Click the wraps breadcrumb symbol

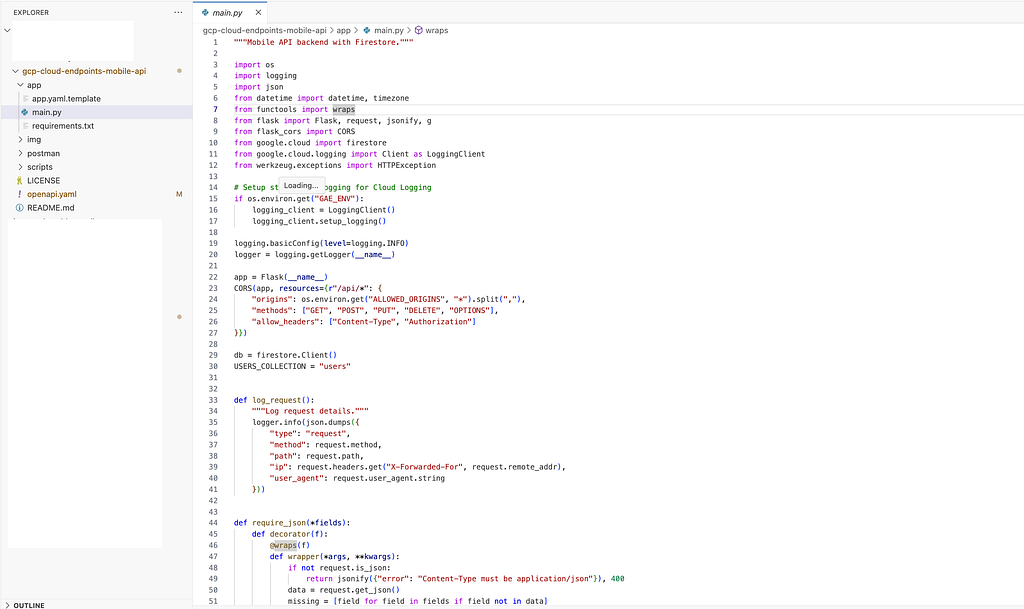(436, 31)
